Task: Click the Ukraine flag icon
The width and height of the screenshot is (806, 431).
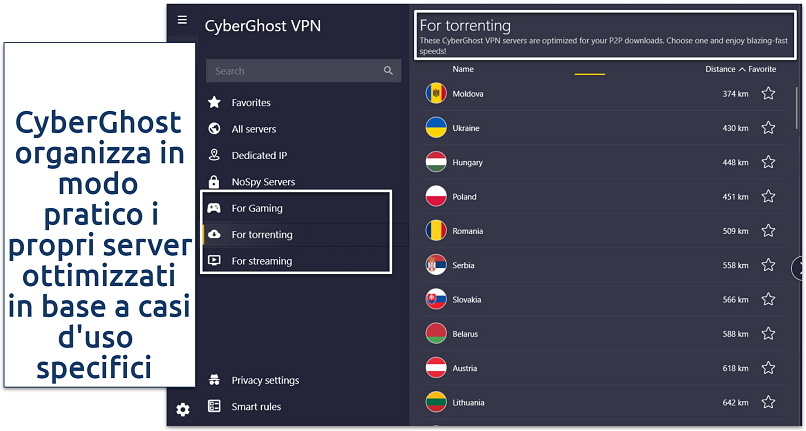Action: point(435,128)
